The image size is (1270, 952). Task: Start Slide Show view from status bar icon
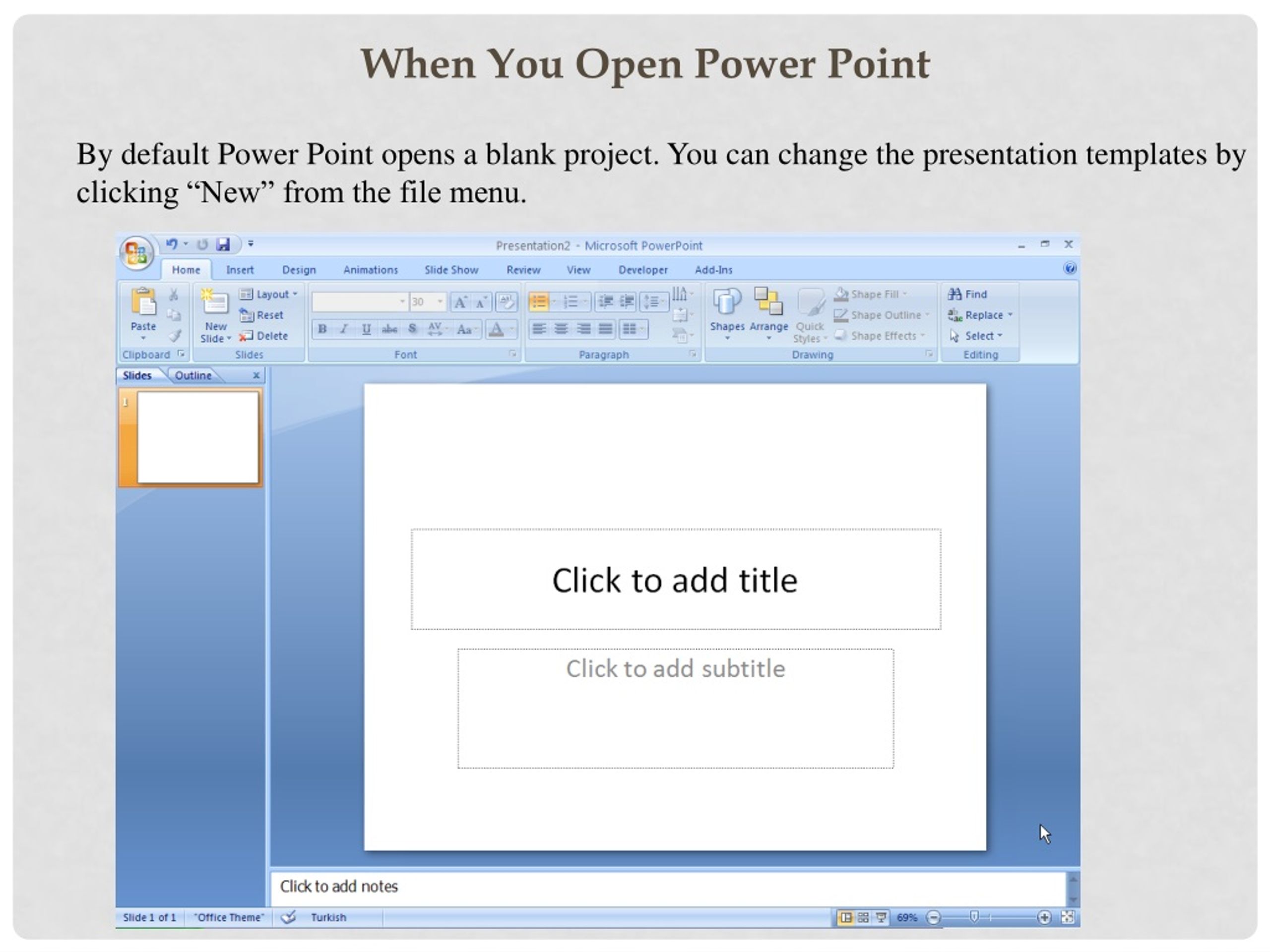pos(881,918)
